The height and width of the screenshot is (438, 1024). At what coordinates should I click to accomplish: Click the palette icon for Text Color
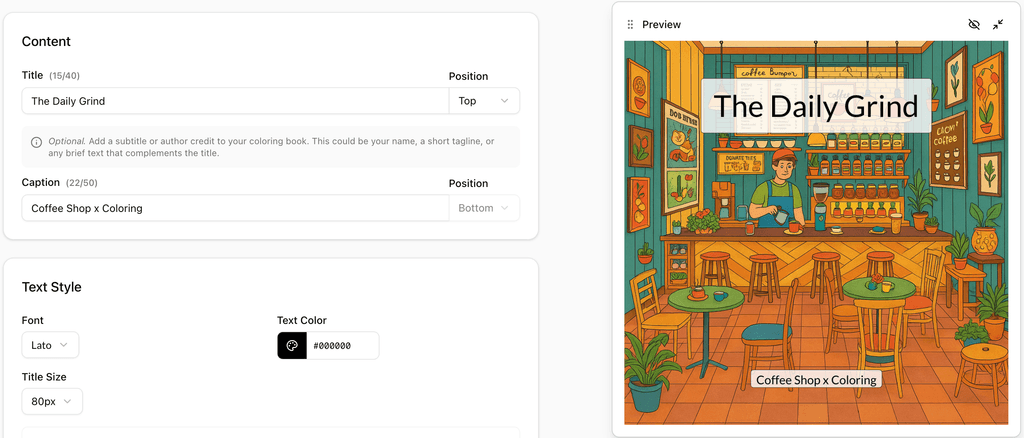tap(292, 346)
